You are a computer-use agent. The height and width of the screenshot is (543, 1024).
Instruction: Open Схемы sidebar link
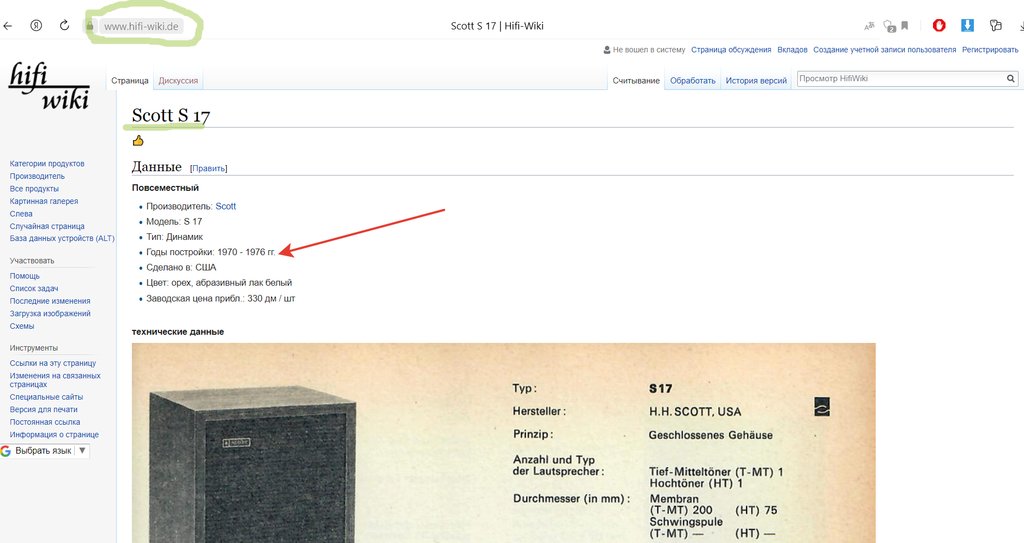pyautogui.click(x=22, y=326)
